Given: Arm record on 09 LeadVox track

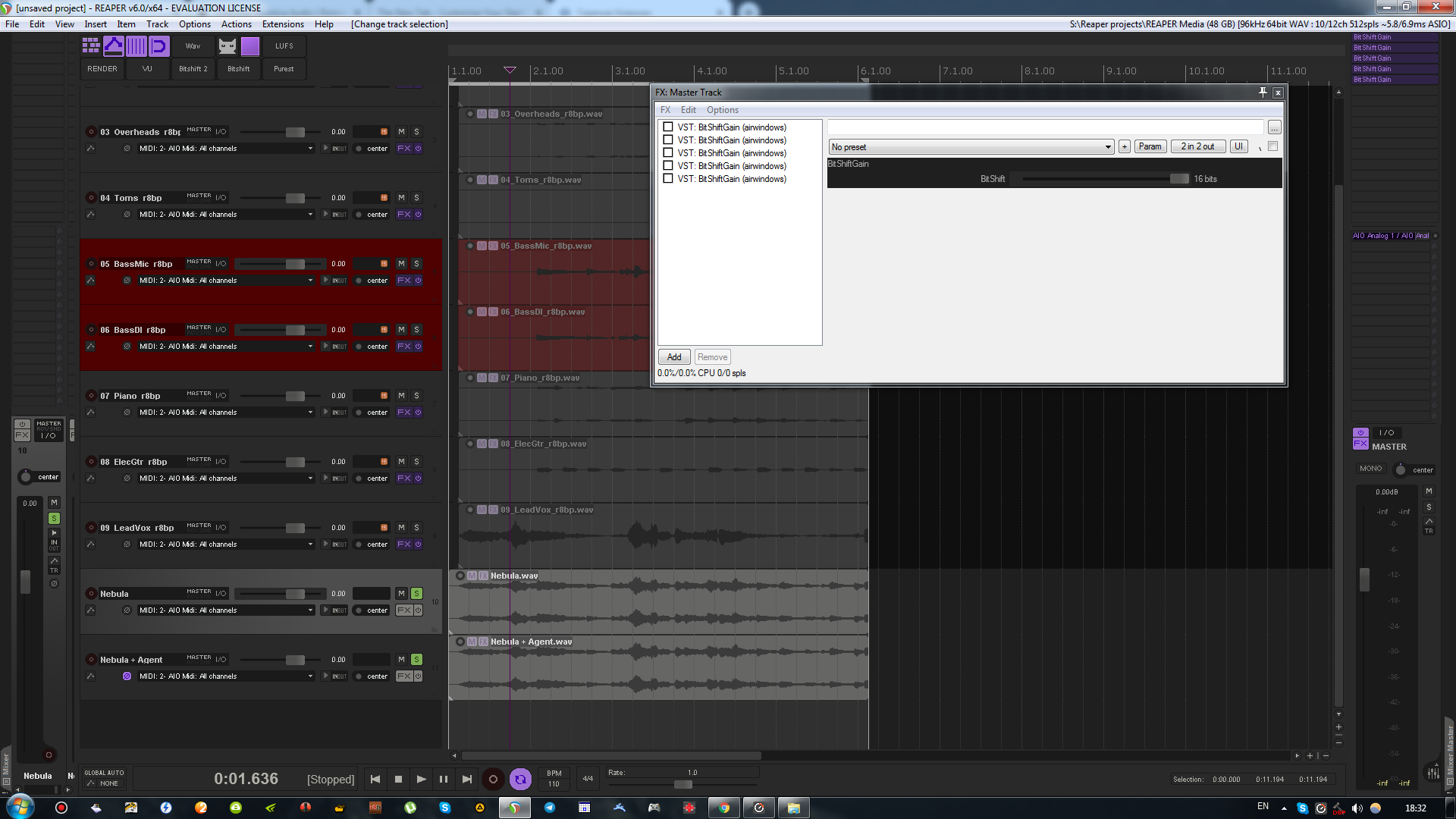Looking at the screenshot, I should point(91,528).
